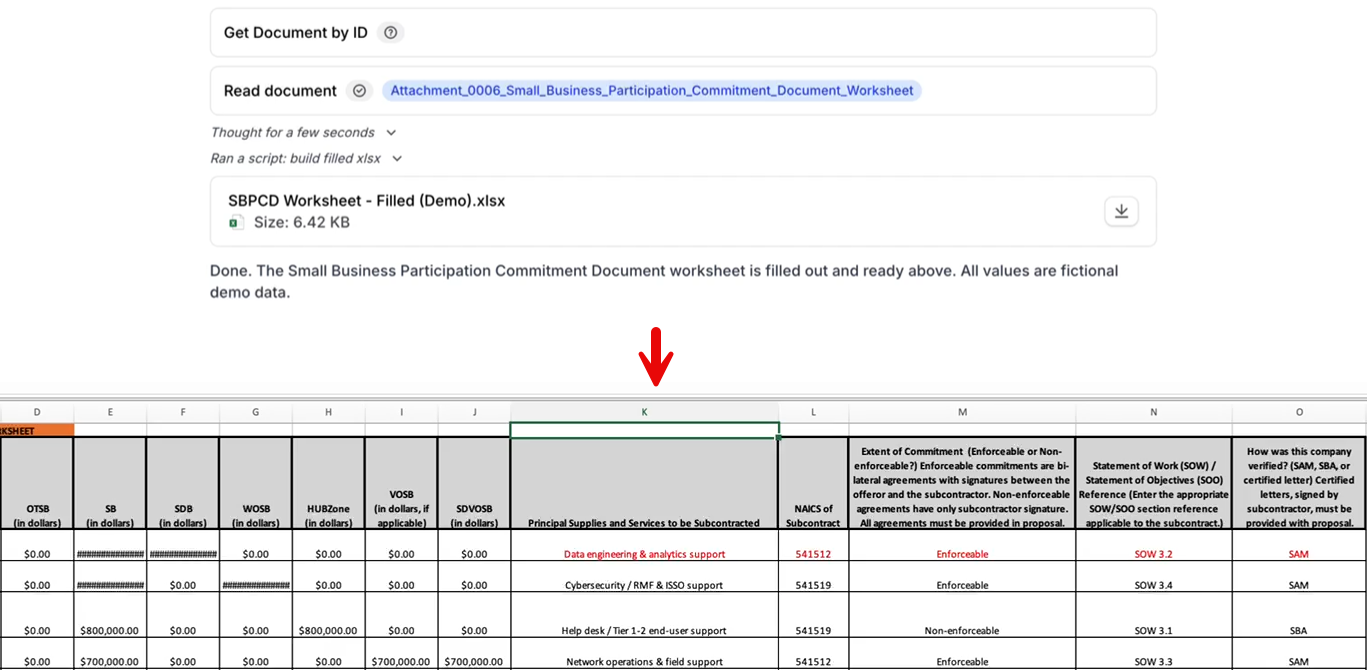Select column J header
The height and width of the screenshot is (670, 1367).
point(474,412)
